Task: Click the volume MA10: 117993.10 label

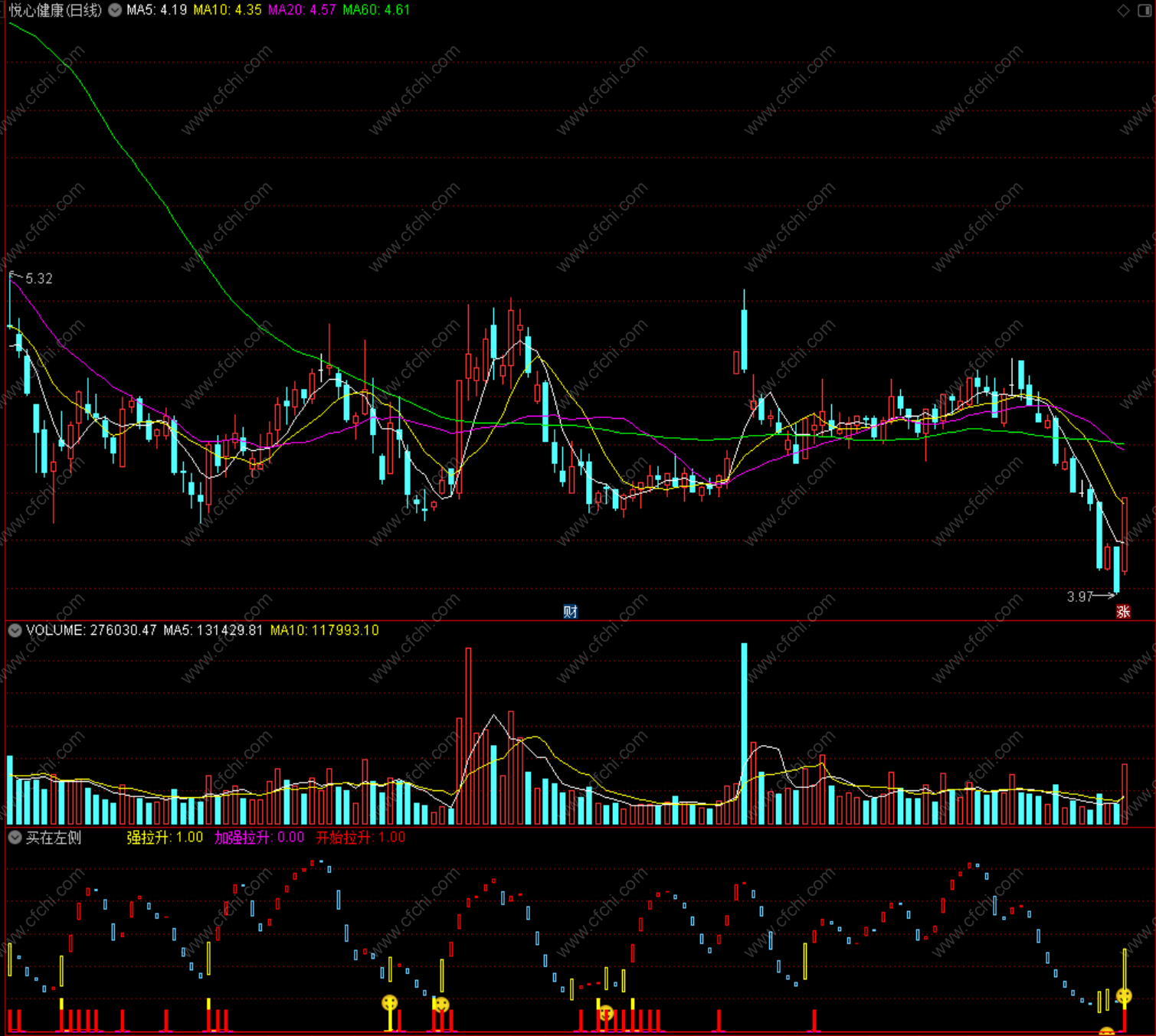Action: [x=325, y=630]
